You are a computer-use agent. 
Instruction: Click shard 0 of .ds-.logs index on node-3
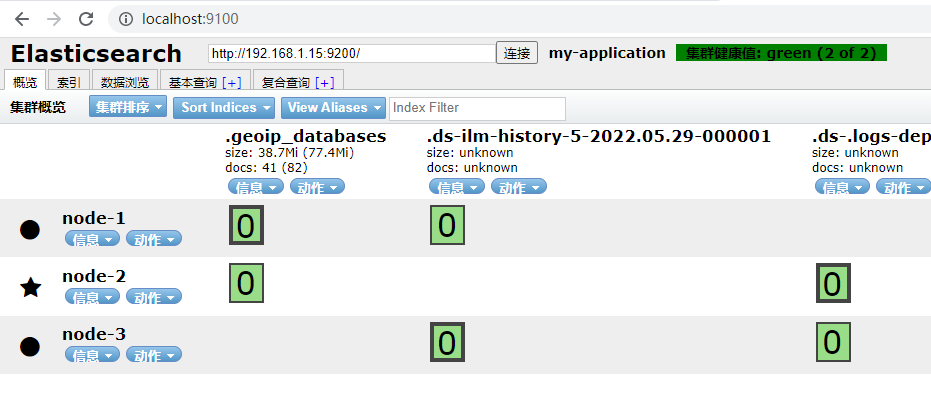(x=833, y=342)
